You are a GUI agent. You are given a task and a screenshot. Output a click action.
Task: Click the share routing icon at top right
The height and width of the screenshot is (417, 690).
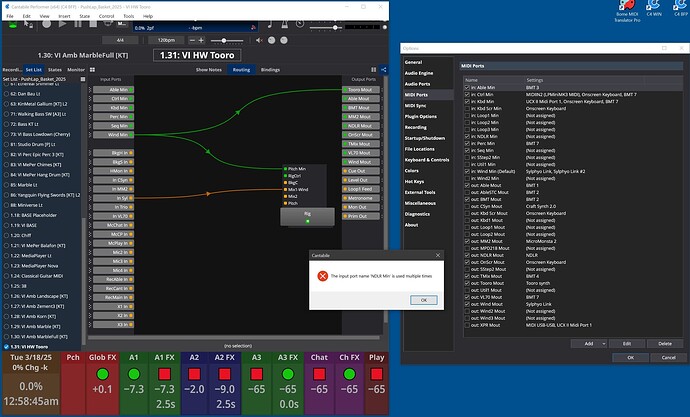pyautogui.click(x=384, y=70)
